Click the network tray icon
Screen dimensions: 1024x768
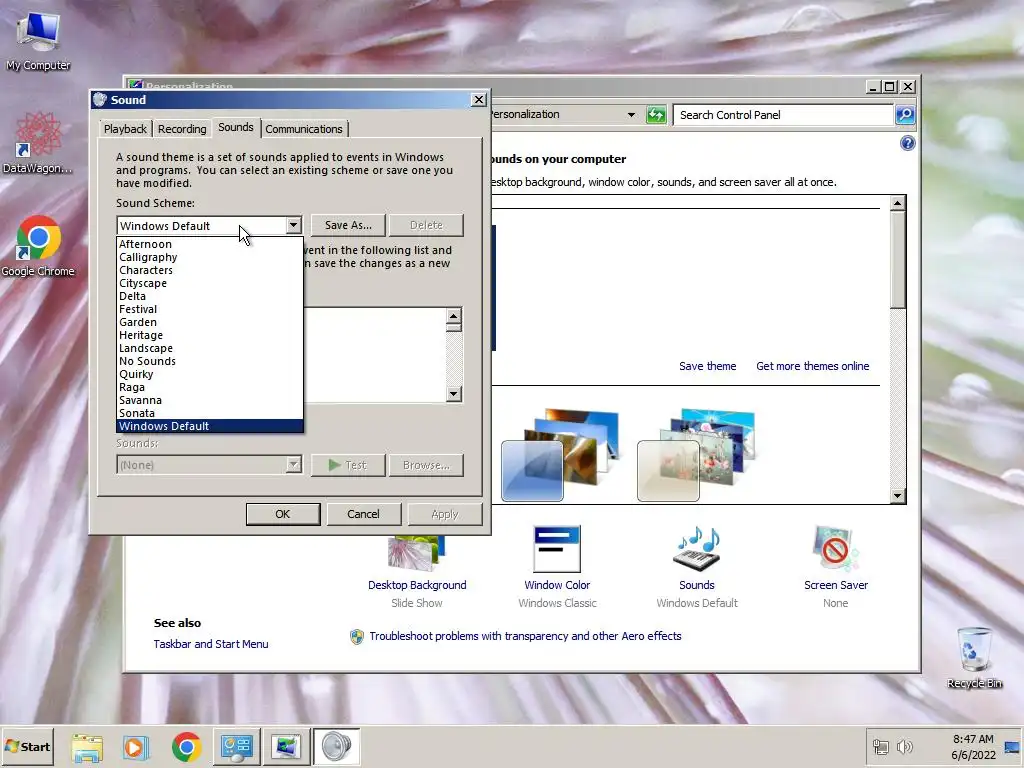(881, 746)
